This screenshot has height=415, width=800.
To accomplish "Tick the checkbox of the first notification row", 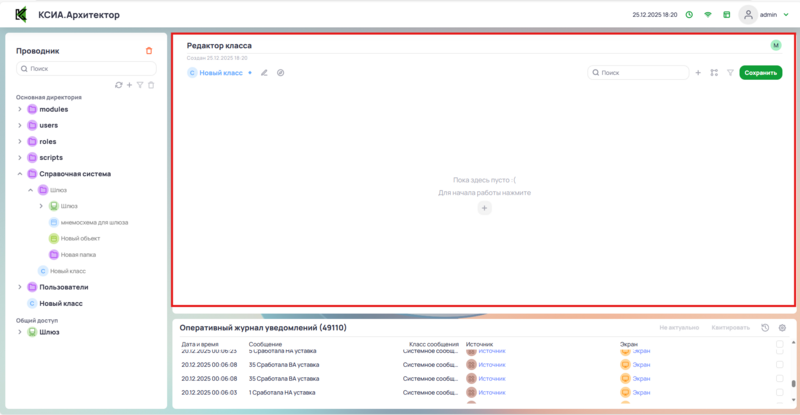I will click(x=780, y=349).
